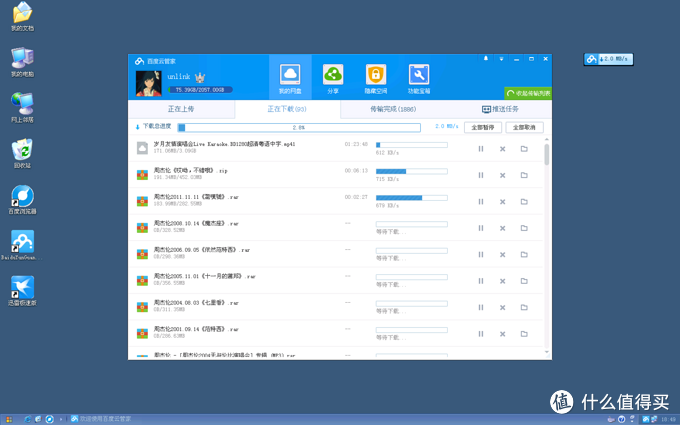Viewport: 680px width, 425px height.
Task: Pause all downloads with 全部暂停
Action: [483, 128]
